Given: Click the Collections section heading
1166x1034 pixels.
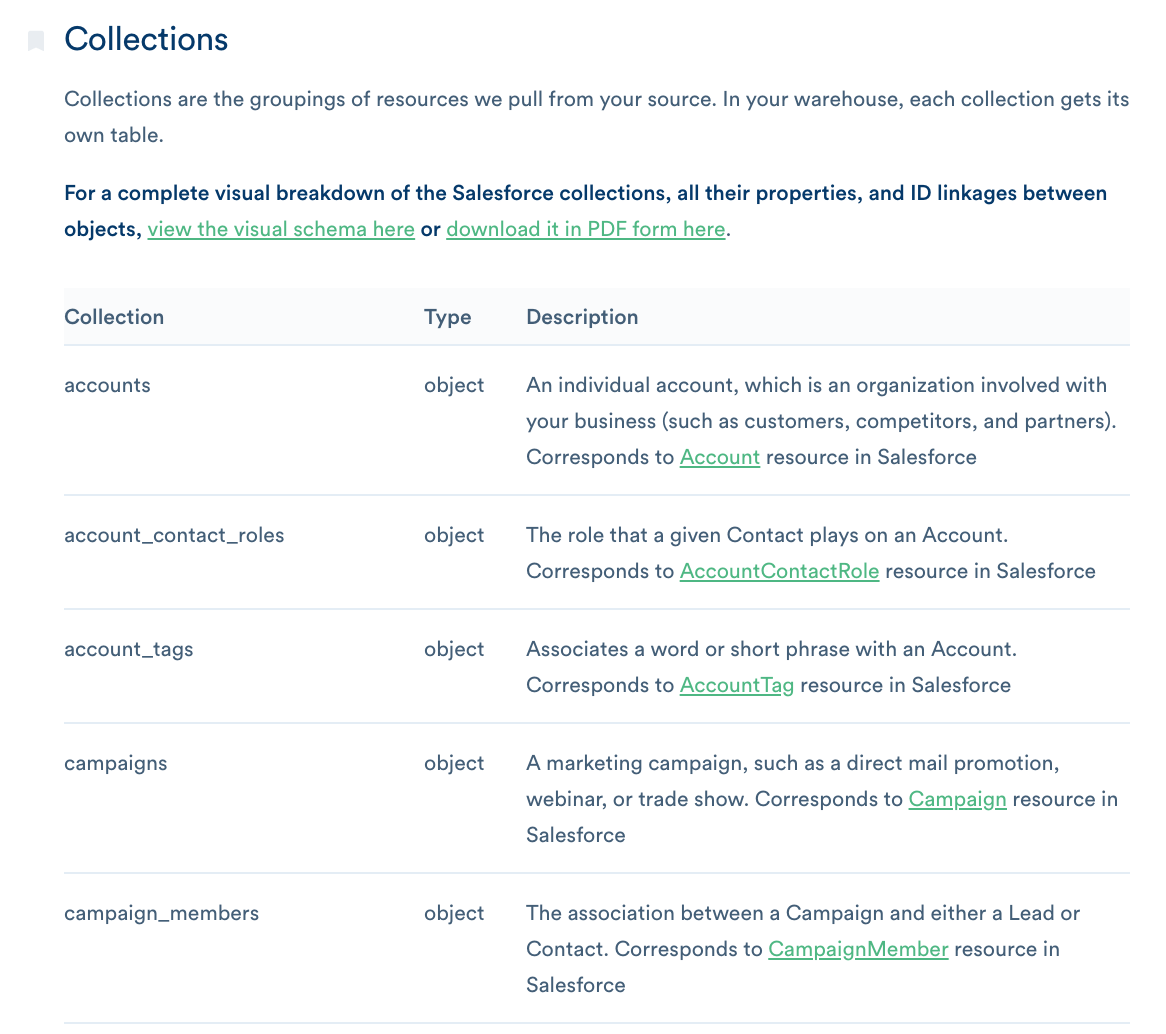Looking at the screenshot, I should [x=146, y=39].
